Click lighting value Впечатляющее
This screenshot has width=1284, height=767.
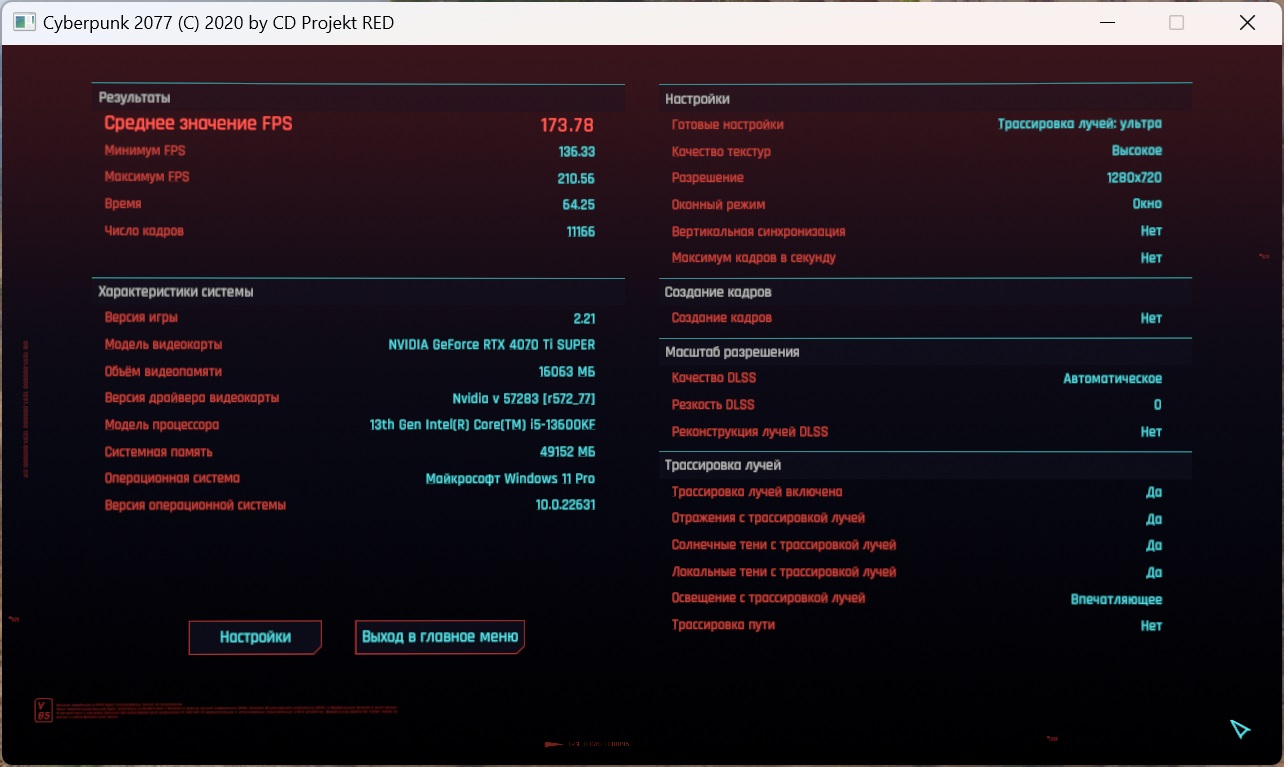click(1116, 599)
